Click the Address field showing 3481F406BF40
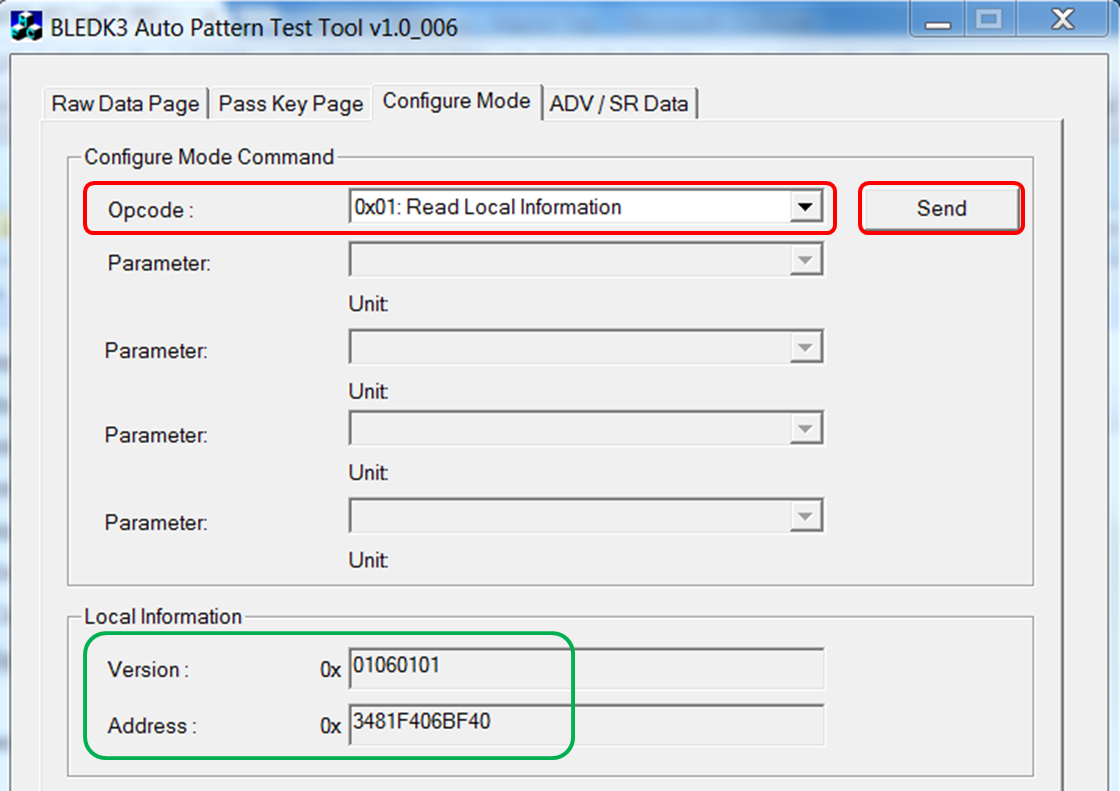The height and width of the screenshot is (791, 1120). coord(586,724)
